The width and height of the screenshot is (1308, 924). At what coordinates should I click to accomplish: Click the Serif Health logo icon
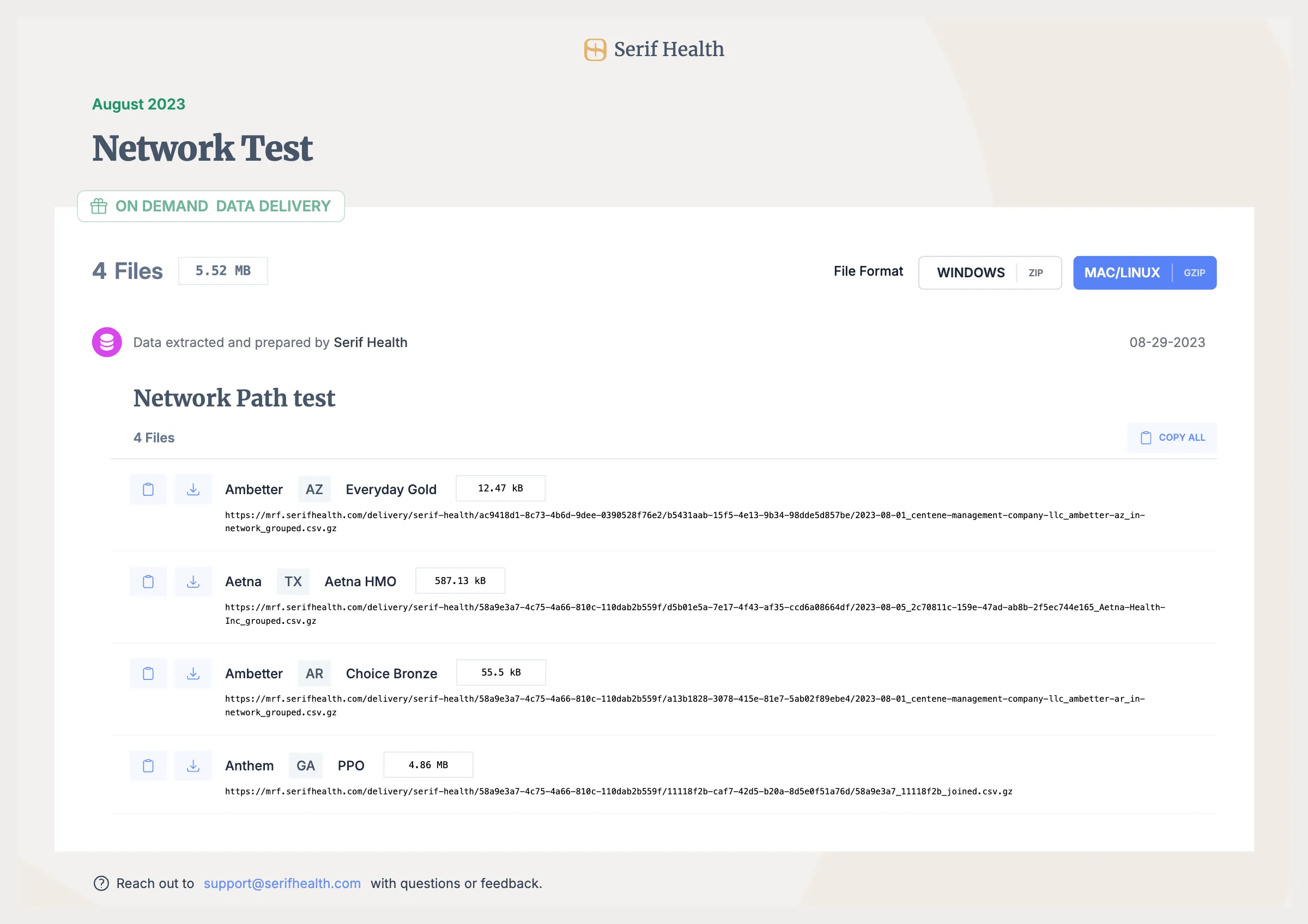pyautogui.click(x=594, y=49)
